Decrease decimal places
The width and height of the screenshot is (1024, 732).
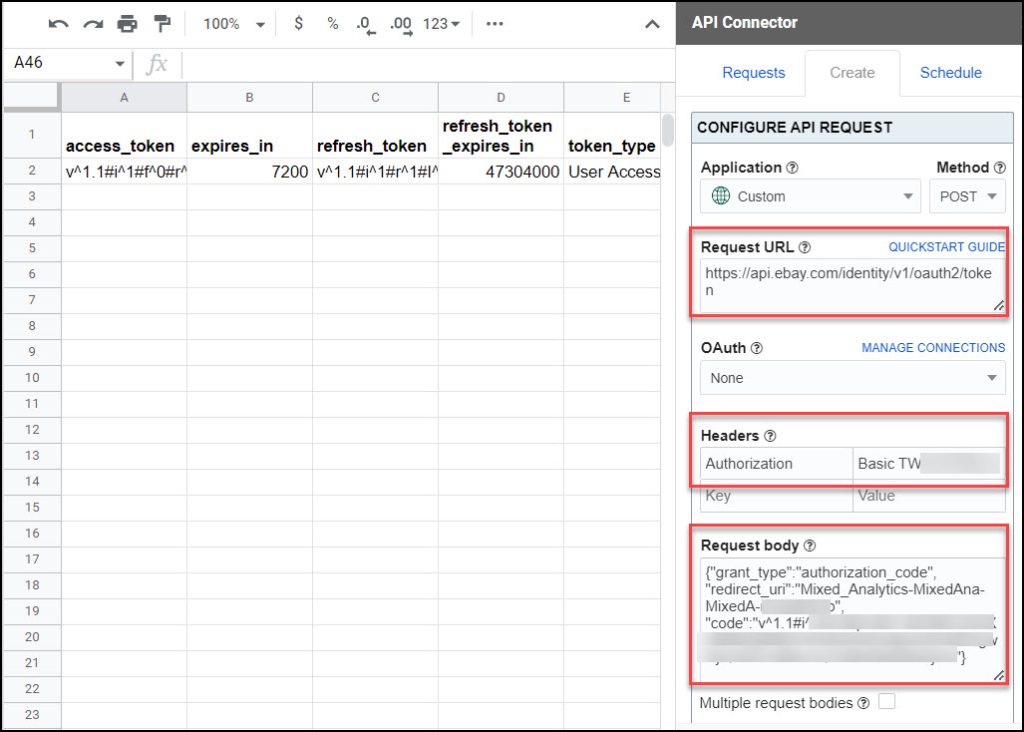point(366,25)
